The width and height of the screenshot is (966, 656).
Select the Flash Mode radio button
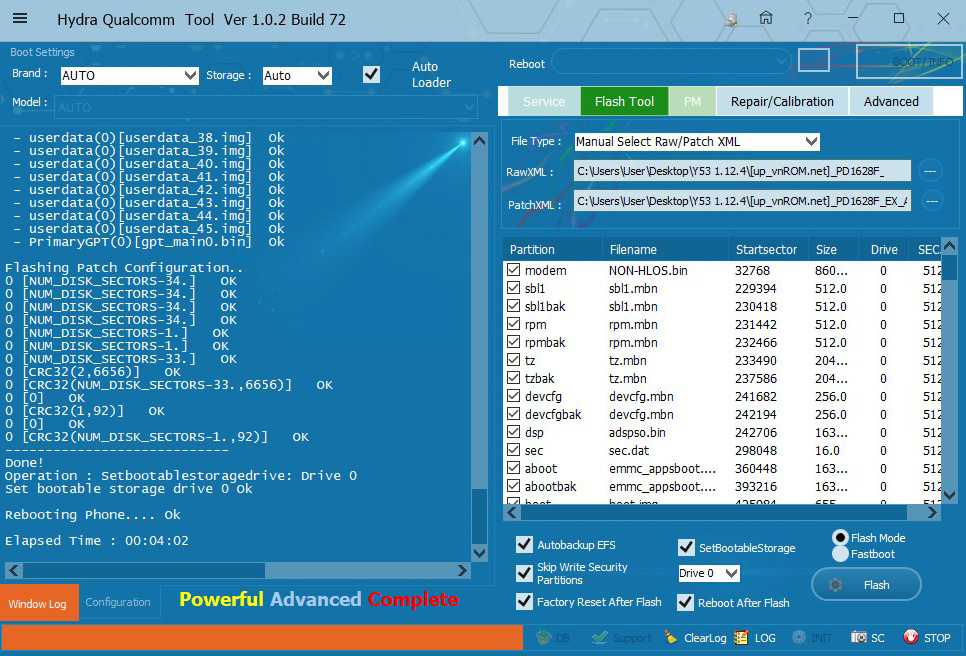click(840, 538)
